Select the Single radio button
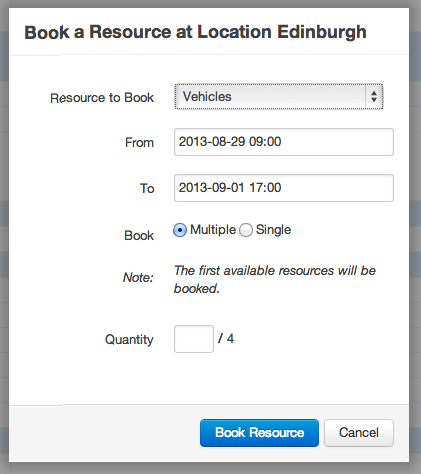421x474 pixels. (246, 230)
